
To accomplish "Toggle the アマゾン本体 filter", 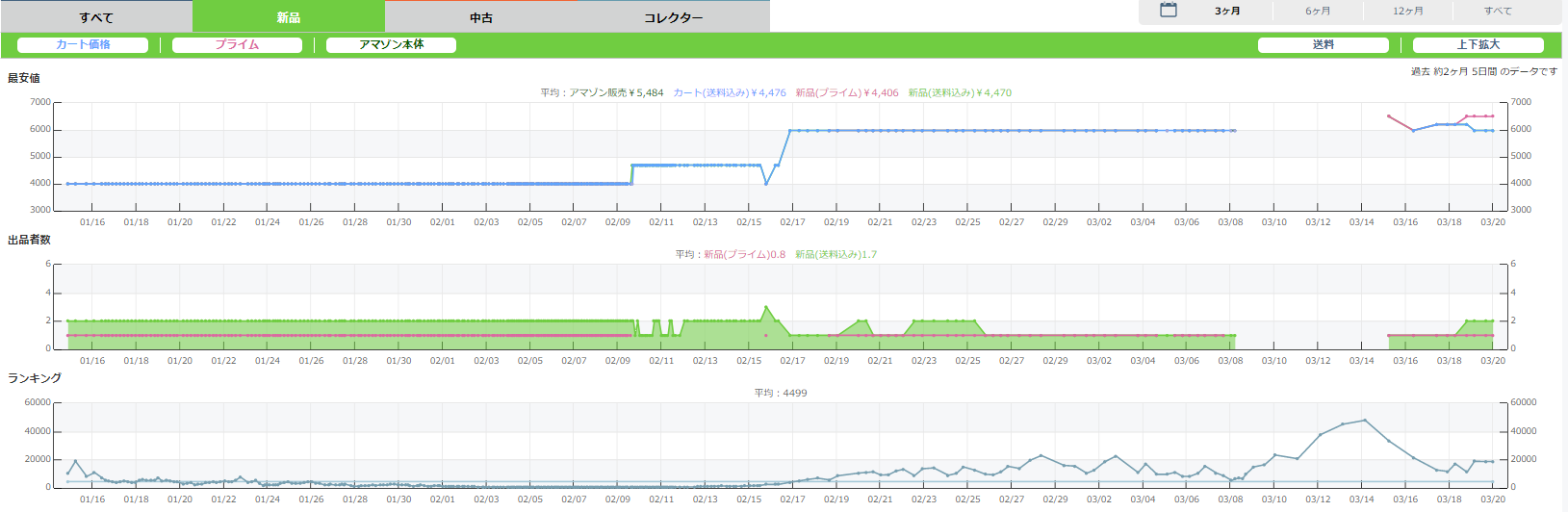I will 391,45.
